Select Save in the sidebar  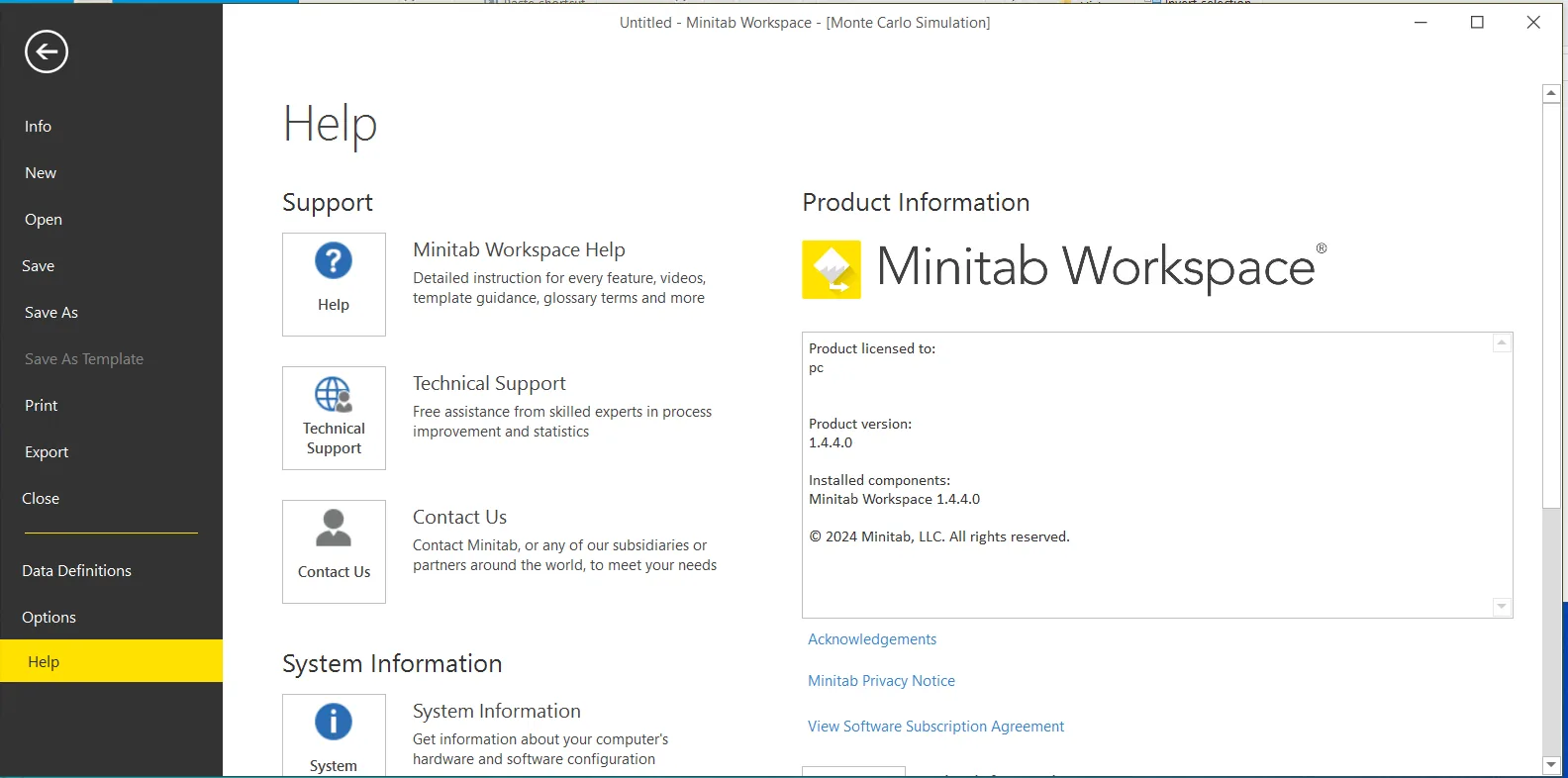pos(38,265)
